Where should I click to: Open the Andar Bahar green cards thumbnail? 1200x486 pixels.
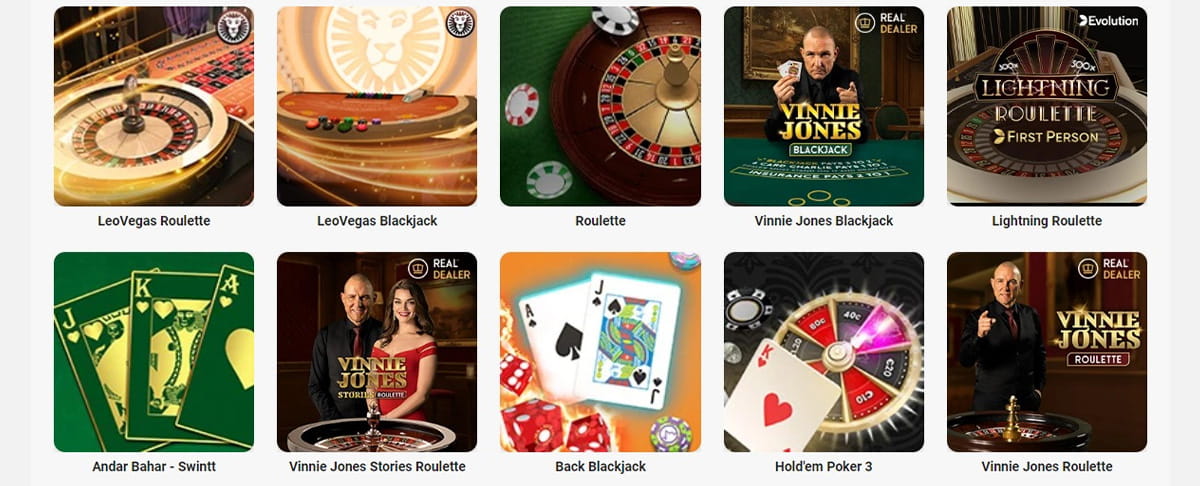tap(154, 352)
